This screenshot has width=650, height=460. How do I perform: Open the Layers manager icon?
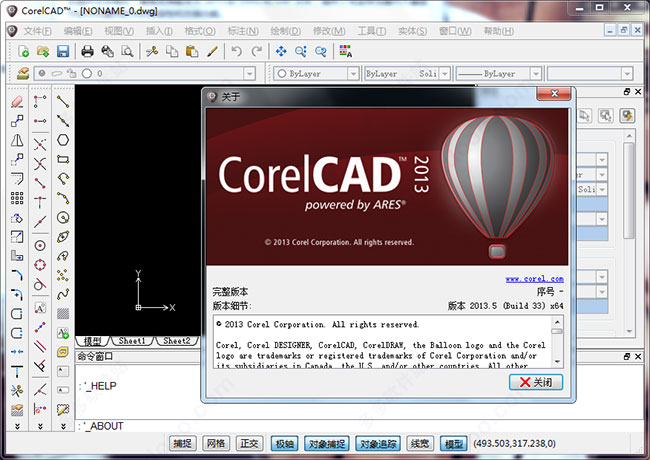(23, 73)
